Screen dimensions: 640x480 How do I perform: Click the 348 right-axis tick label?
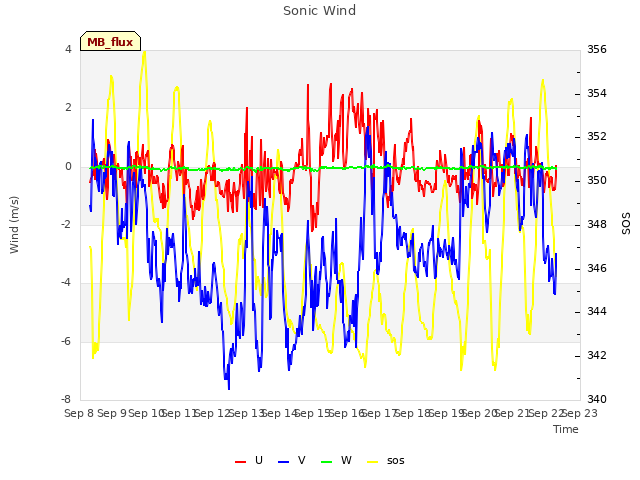coord(597,224)
